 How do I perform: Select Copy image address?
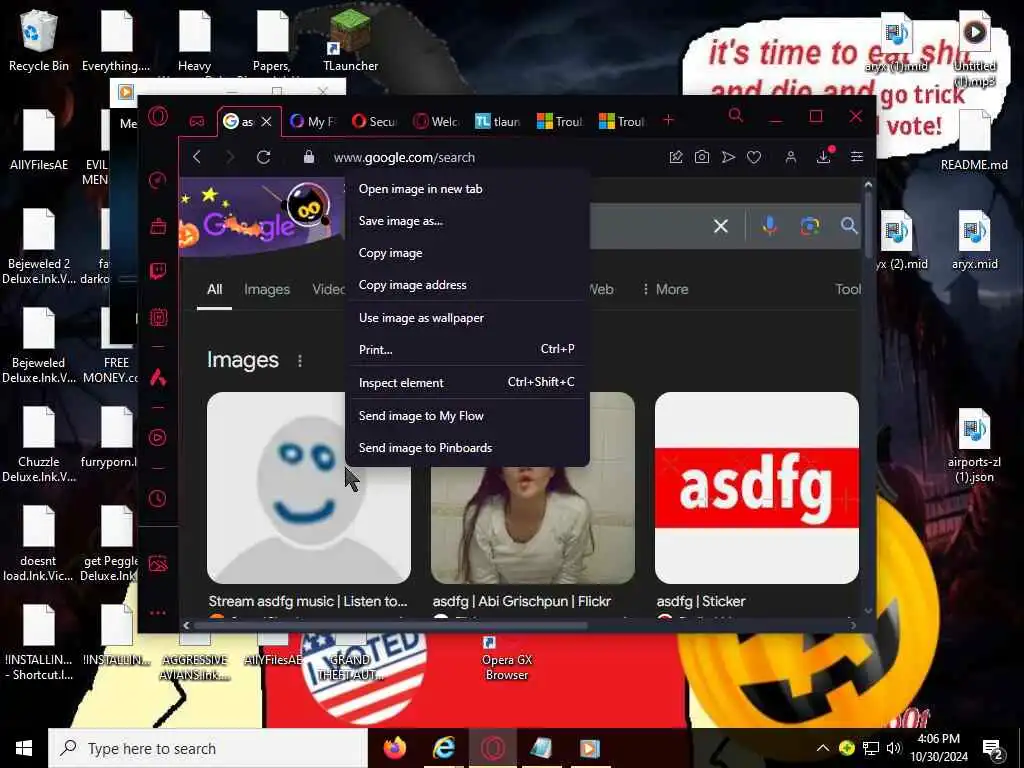click(467, 285)
